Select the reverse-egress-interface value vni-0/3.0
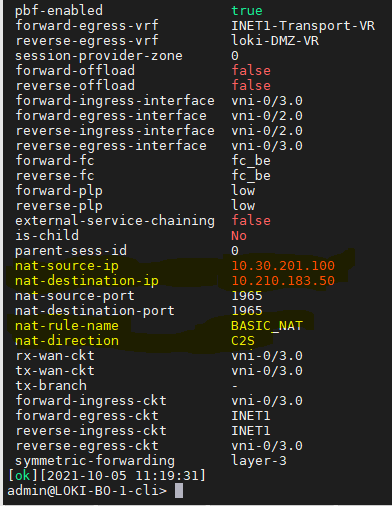Viewport: 392px width, 506px height. tap(267, 146)
